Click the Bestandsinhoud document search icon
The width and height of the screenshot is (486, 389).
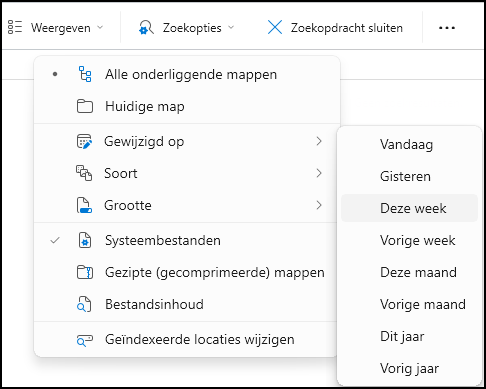84,304
